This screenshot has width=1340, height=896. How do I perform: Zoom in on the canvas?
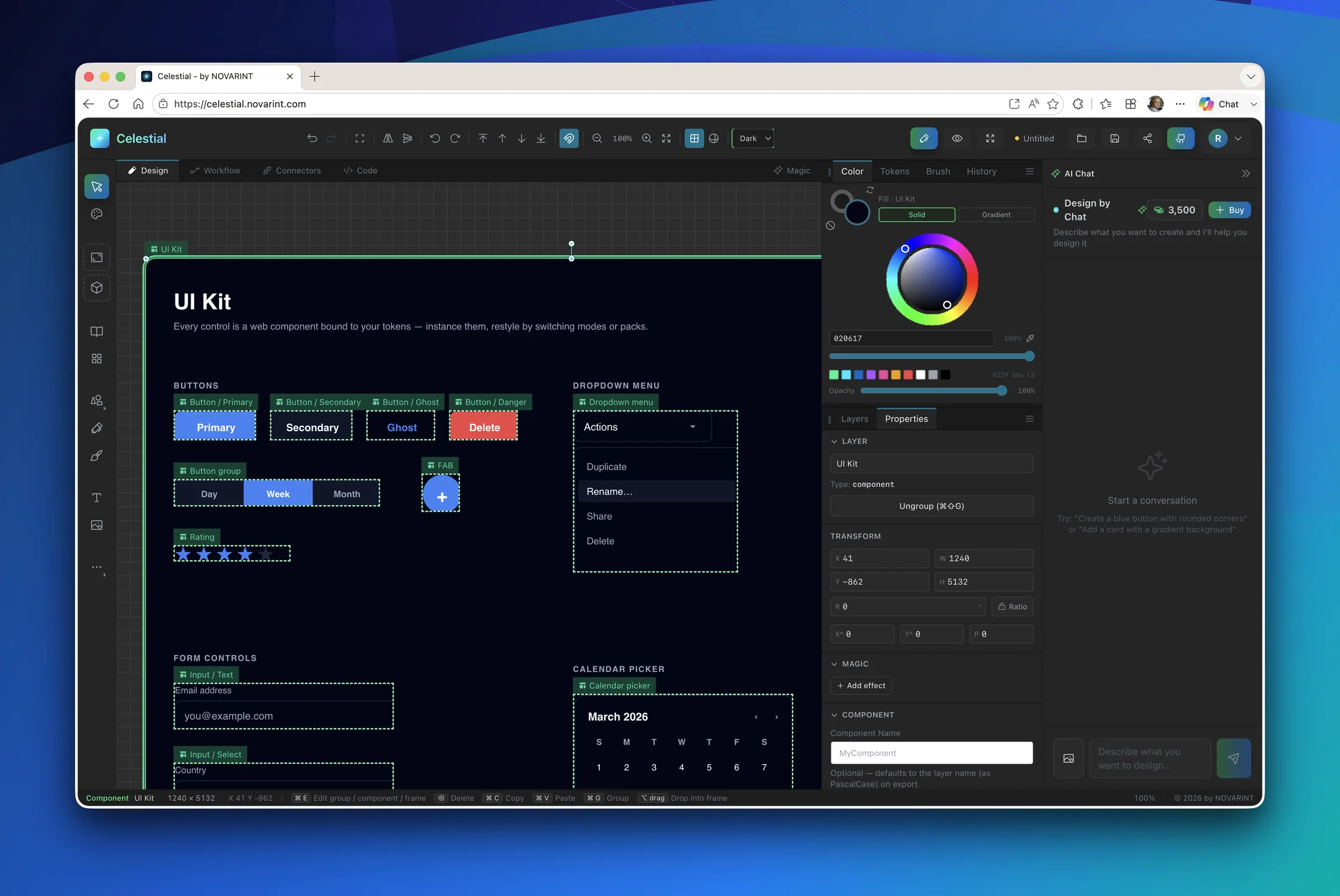647,138
